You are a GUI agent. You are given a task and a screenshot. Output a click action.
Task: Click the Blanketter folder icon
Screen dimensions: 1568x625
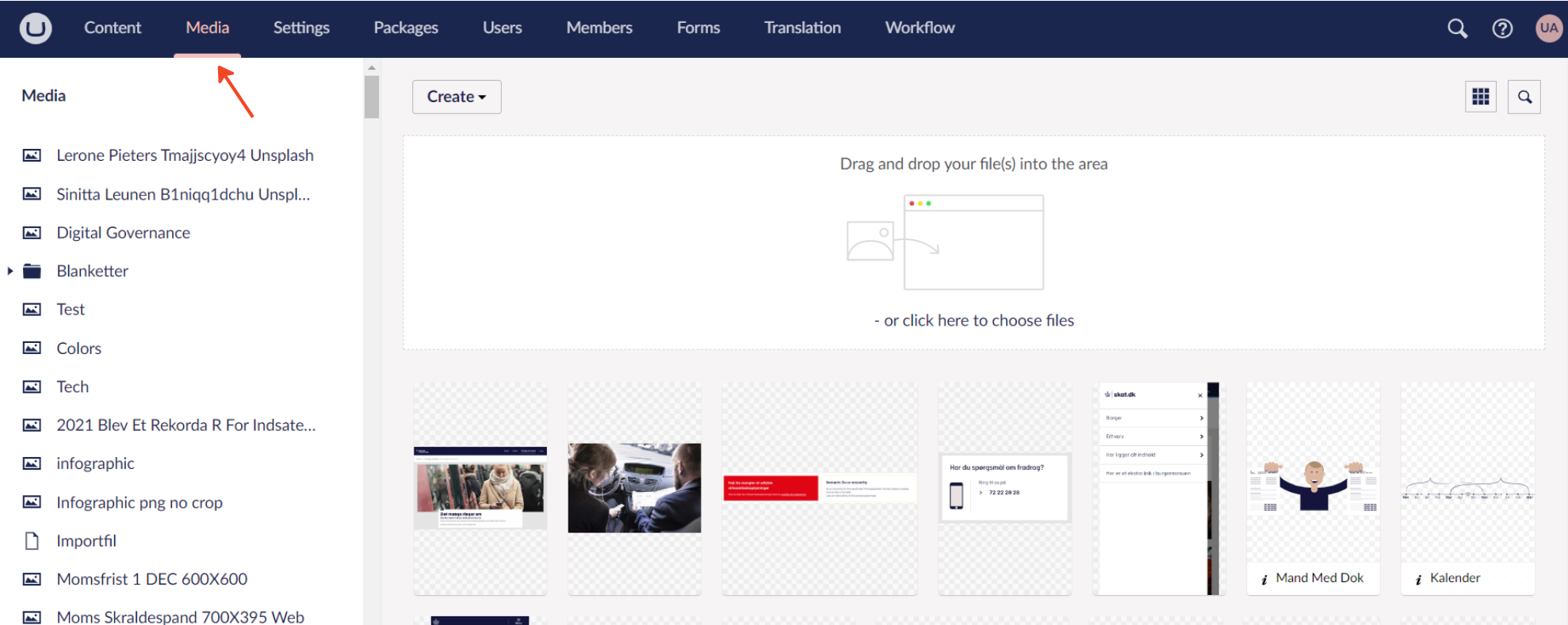click(32, 271)
